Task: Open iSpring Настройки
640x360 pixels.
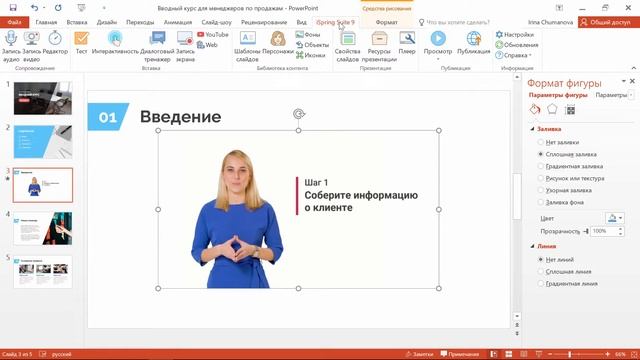Action: [515, 35]
